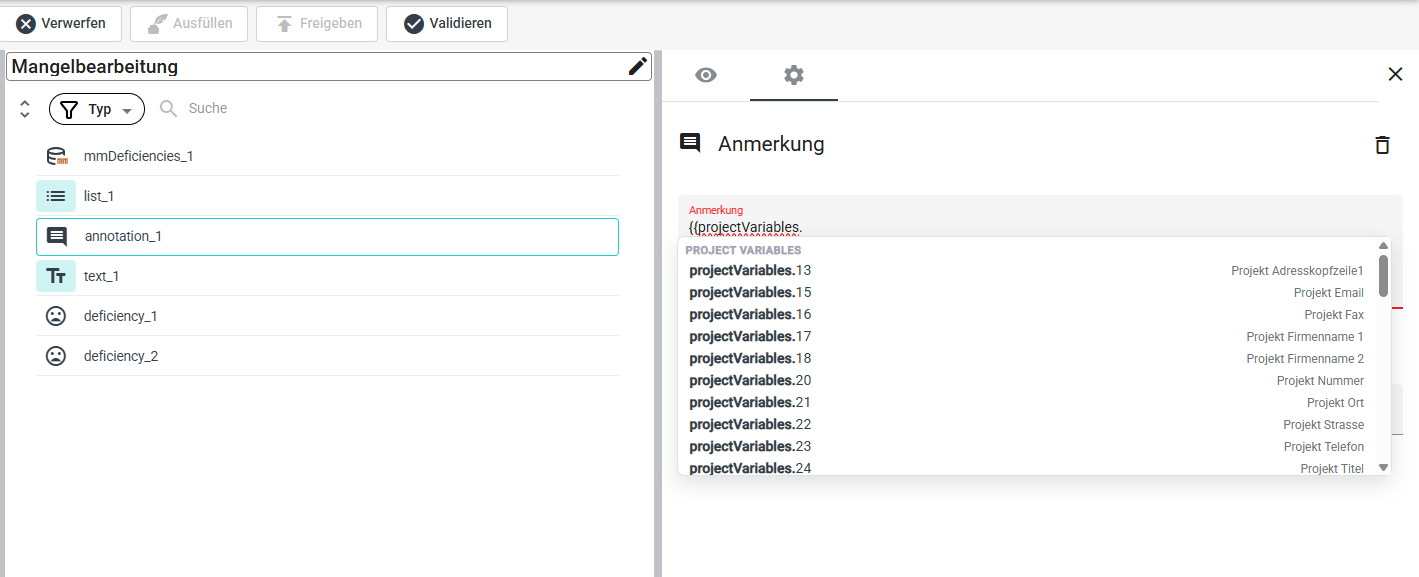This screenshot has width=1419, height=577.
Task: Click the Ausfüllen button
Action: [x=189, y=23]
